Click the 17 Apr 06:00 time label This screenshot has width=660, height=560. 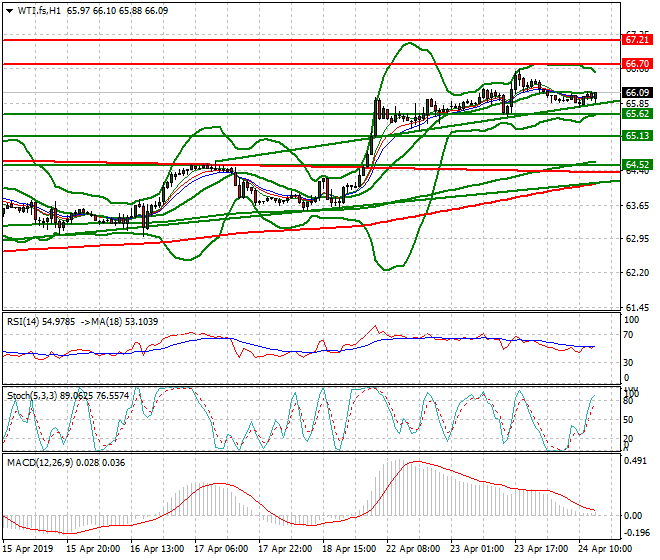pos(221,549)
